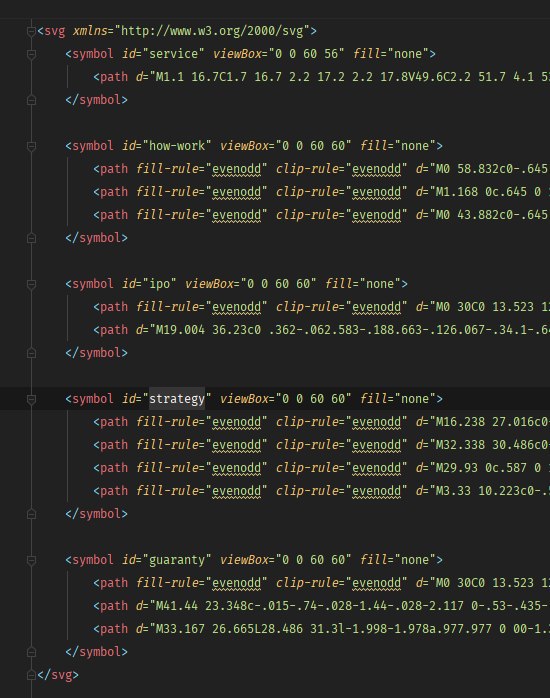Click path data starting M29.93 0c.587
550x698 pixels.
pyautogui.click(x=492, y=468)
